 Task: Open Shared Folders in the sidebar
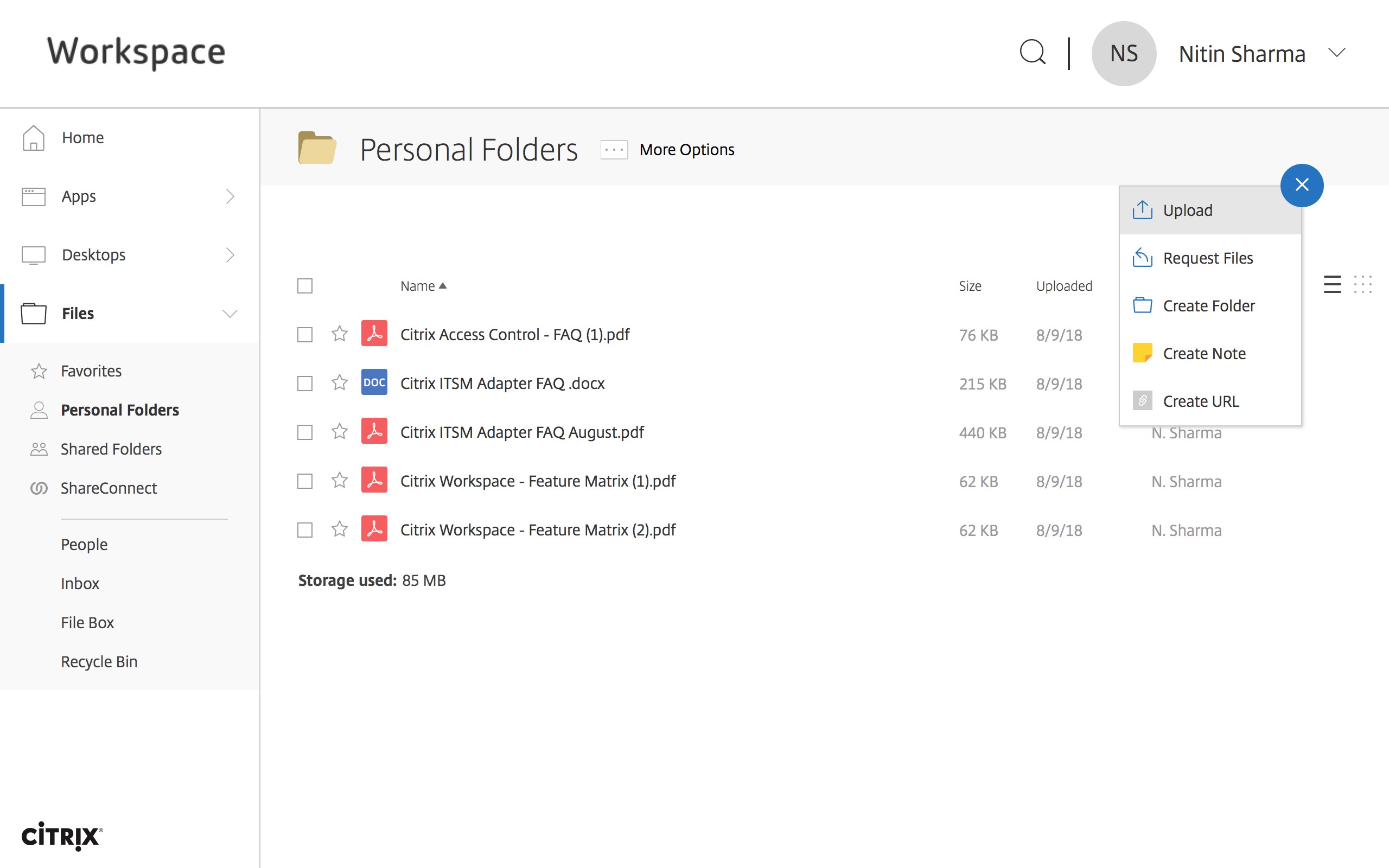point(111,448)
